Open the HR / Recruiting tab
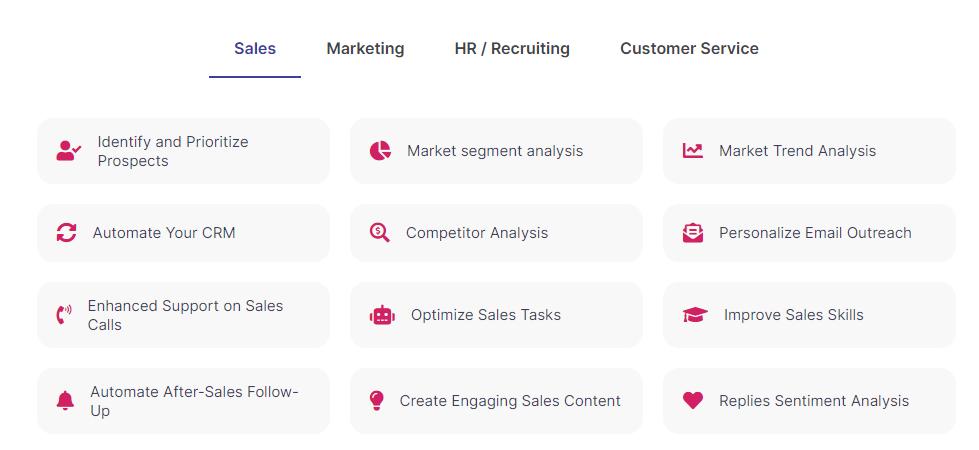The width and height of the screenshot is (979, 450). [512, 48]
